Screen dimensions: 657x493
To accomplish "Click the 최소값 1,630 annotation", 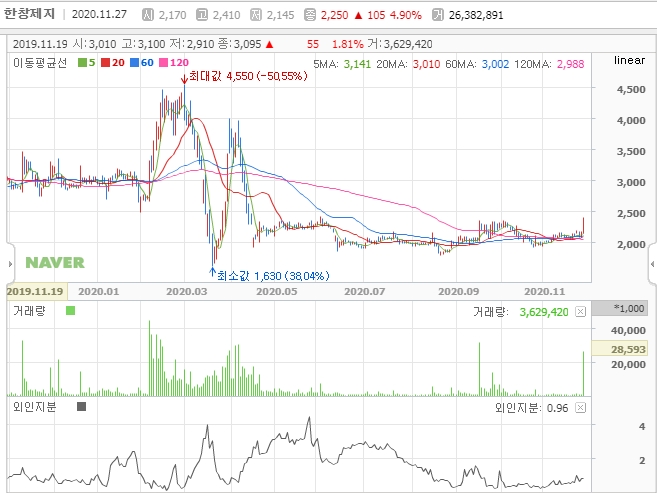I will coord(273,276).
